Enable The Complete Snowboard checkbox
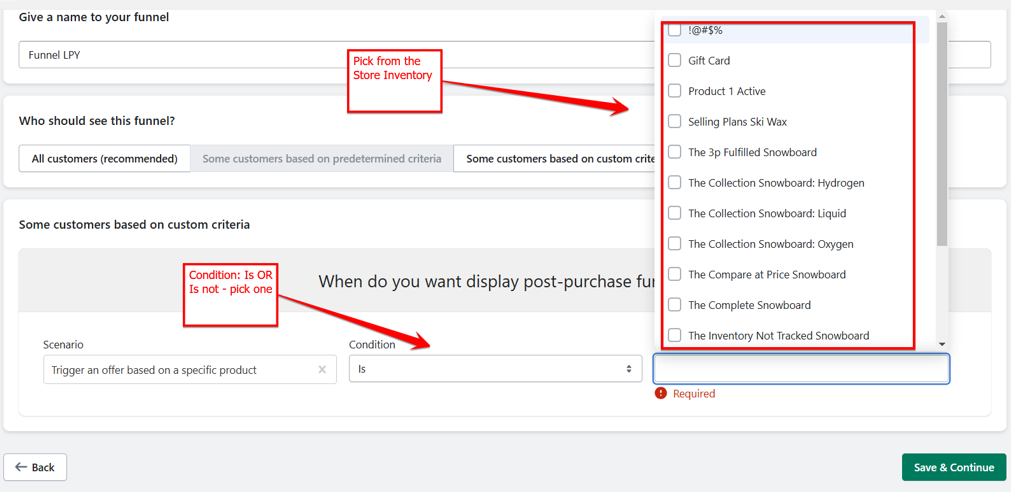Image resolution: width=1011 pixels, height=492 pixels. point(675,305)
